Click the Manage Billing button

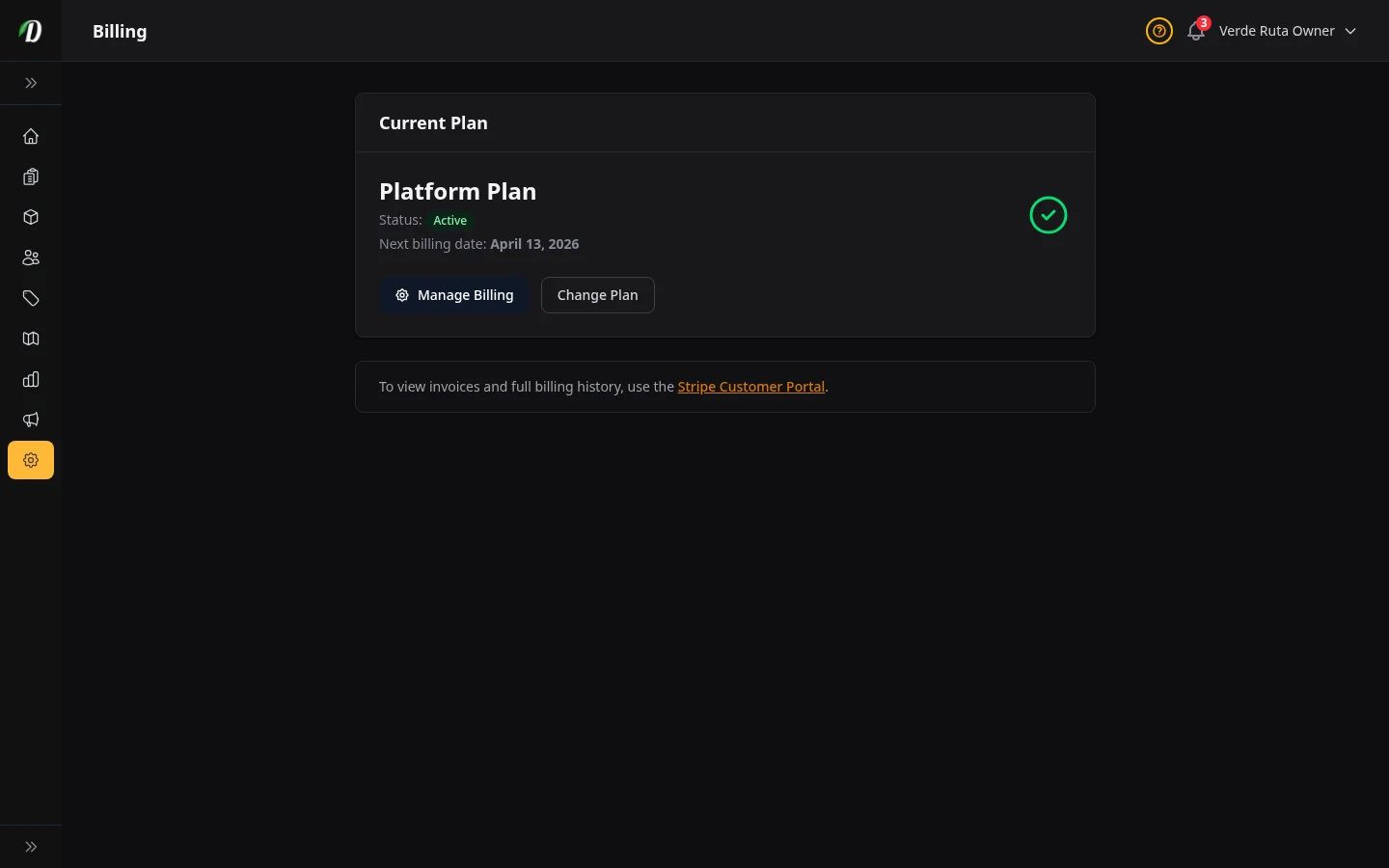[x=454, y=295]
